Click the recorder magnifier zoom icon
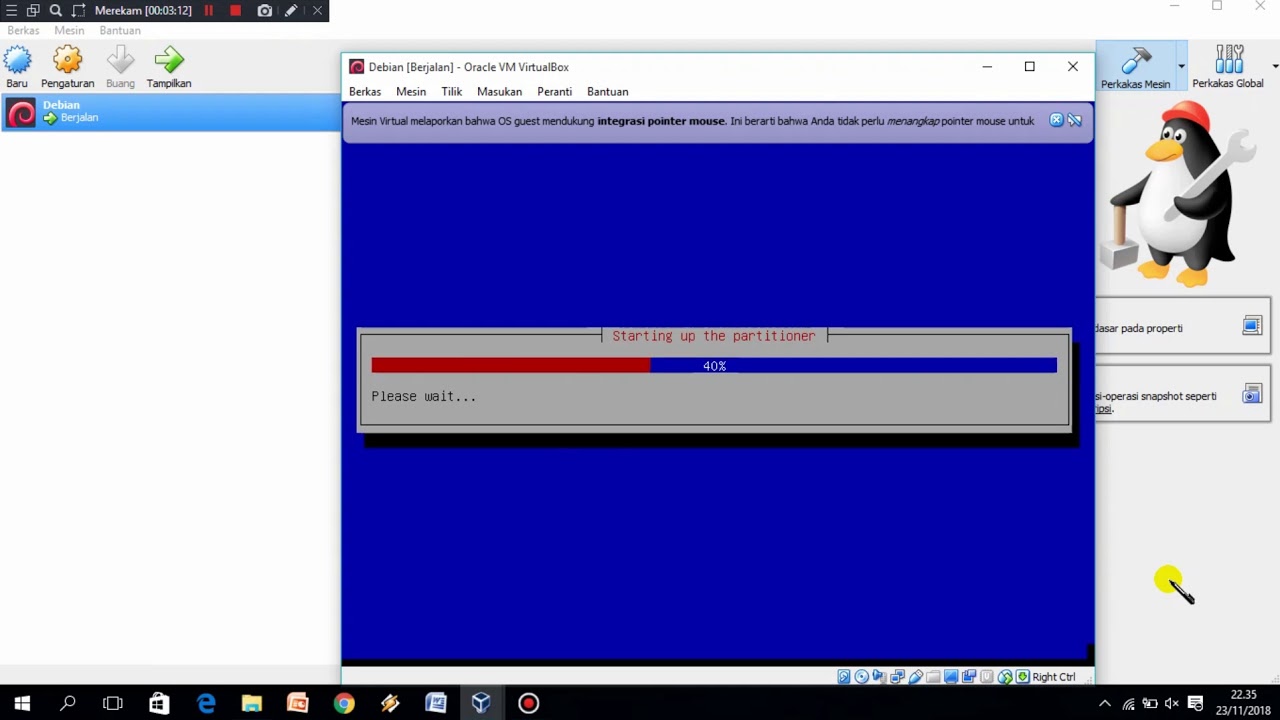 point(55,11)
